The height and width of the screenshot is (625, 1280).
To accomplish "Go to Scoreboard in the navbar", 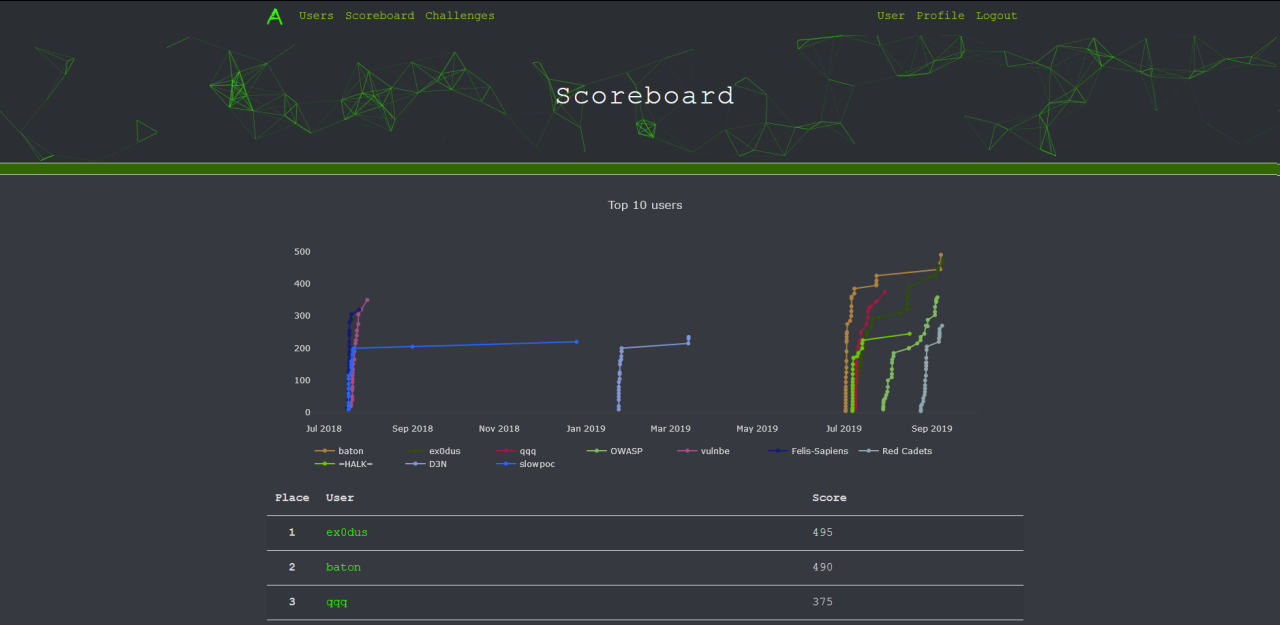I will (379, 16).
